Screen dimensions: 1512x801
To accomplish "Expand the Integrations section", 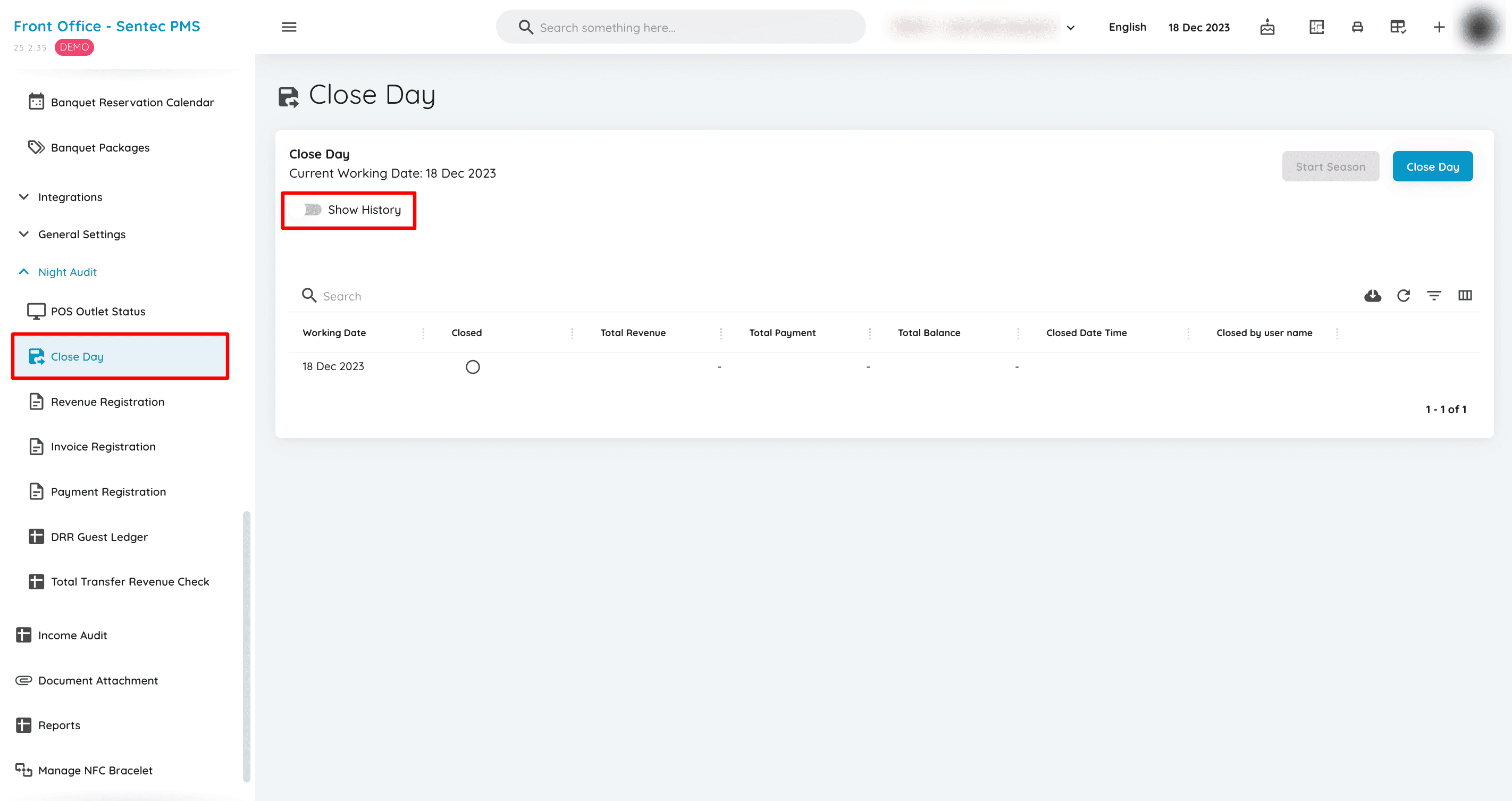I will click(x=60, y=197).
